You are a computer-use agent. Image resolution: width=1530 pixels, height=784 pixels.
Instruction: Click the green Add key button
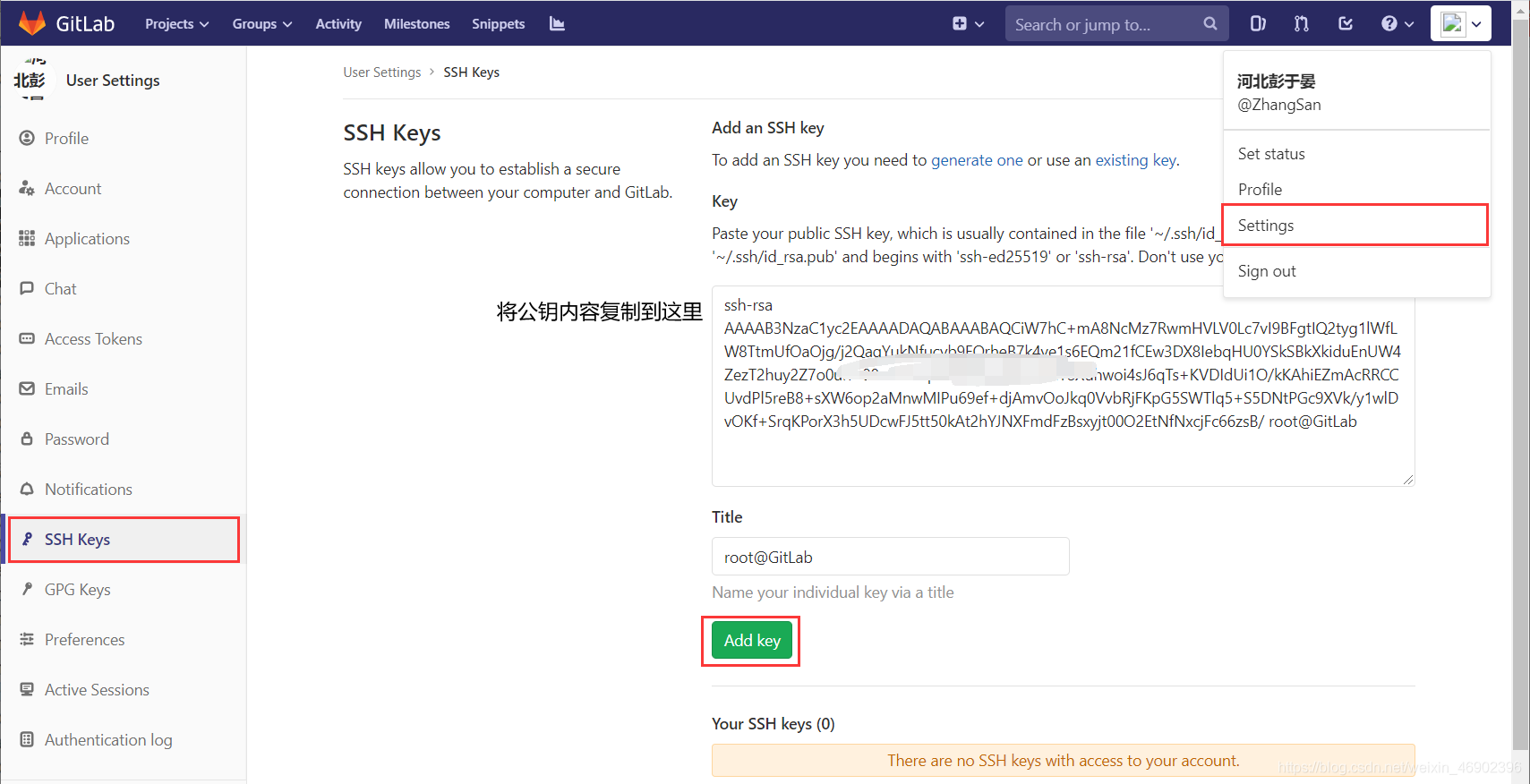click(752, 641)
